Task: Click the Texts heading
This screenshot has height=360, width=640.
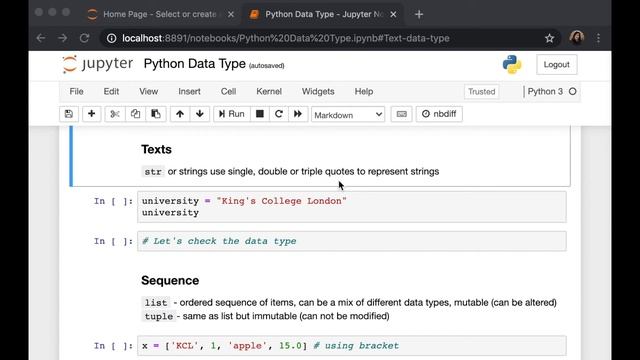Action: 156,149
